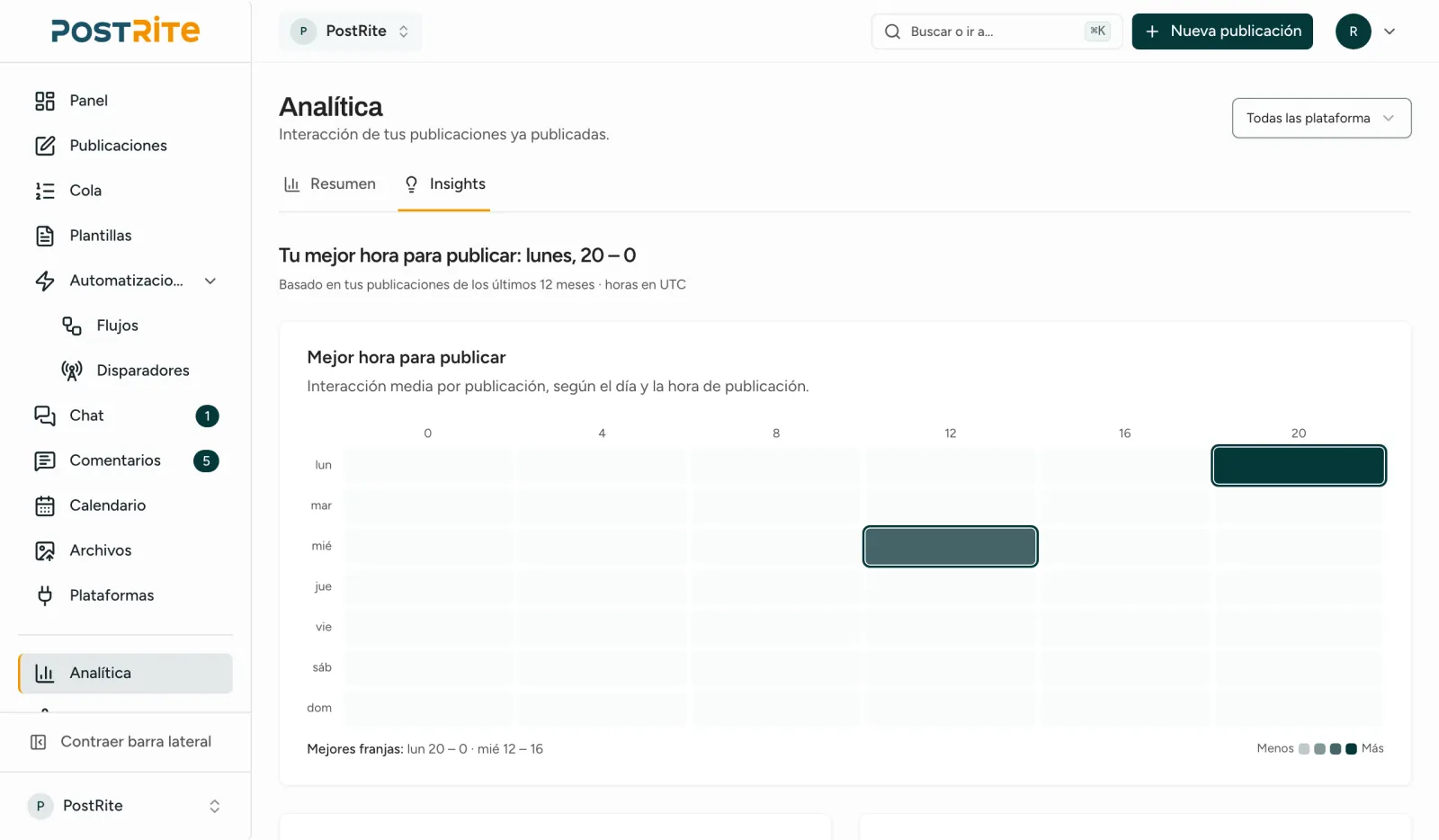Click the Contraer barra lateral panel icon
This screenshot has width=1439, height=840.
(39, 742)
